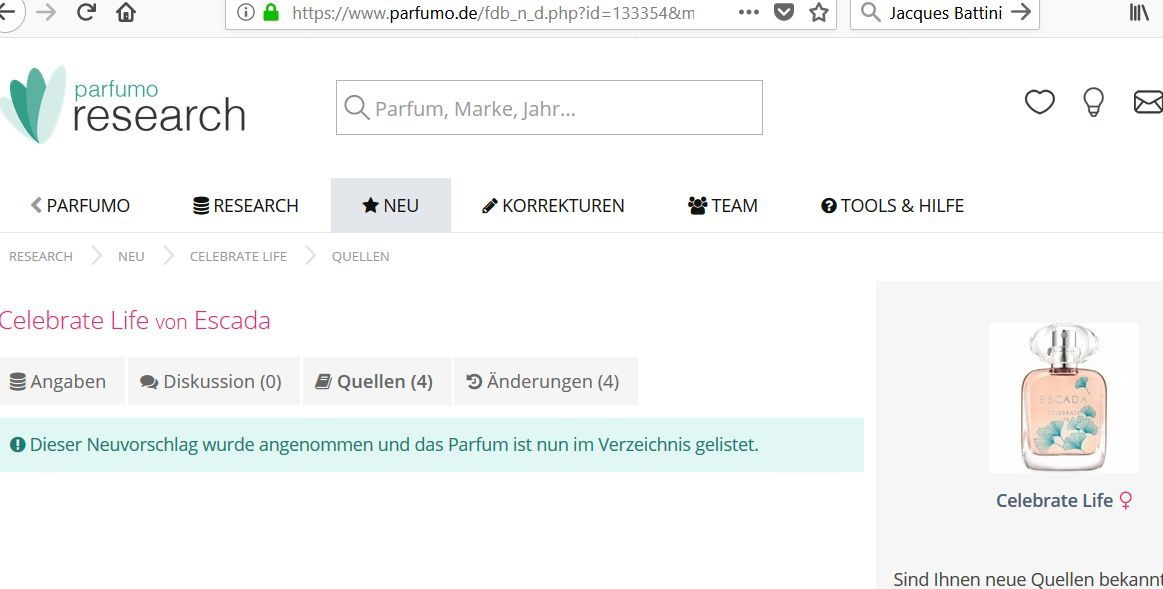Click the Jacques Battini browser search box
This screenshot has height=589, width=1163.
point(944,12)
